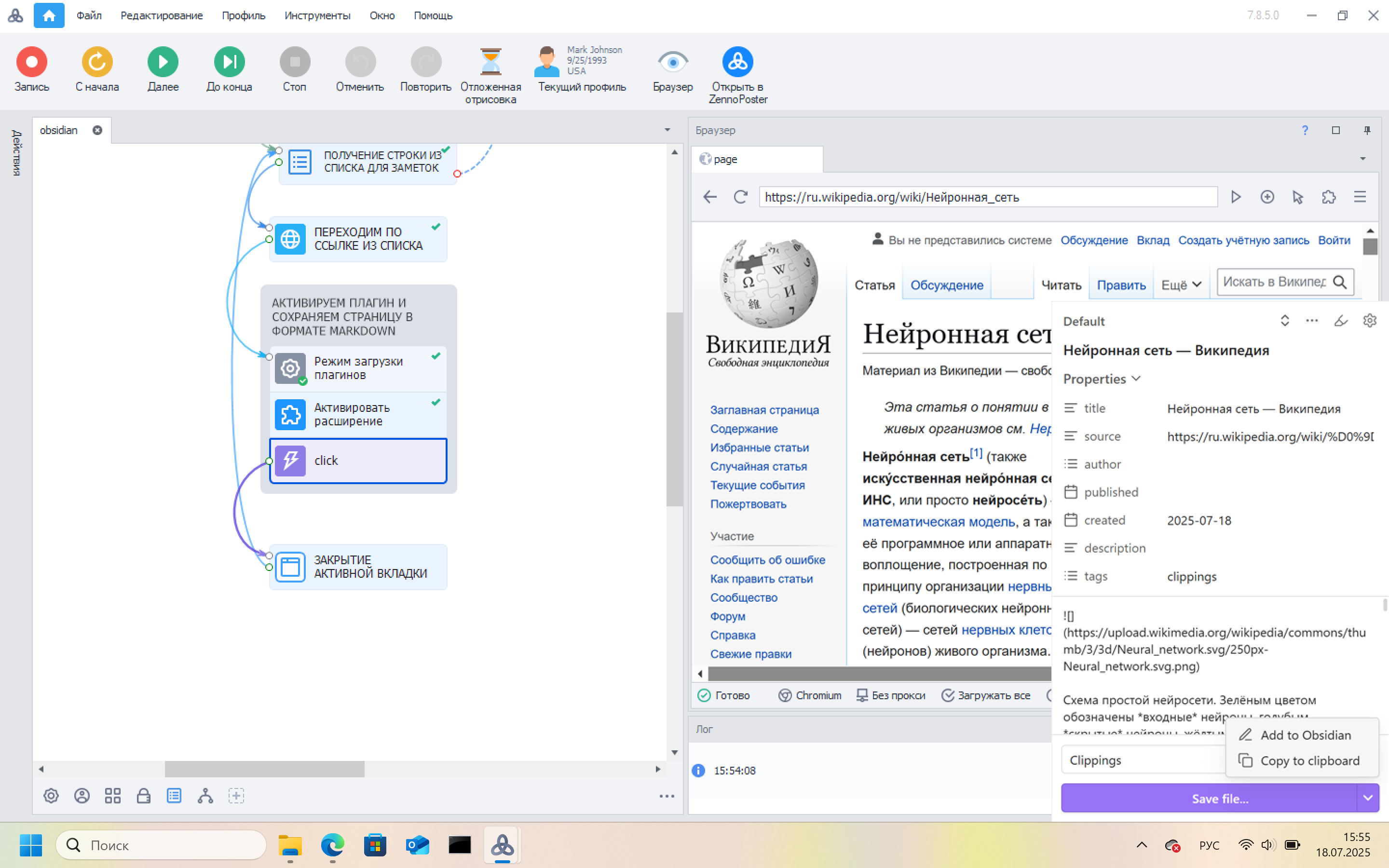Run next step with Далее
The height and width of the screenshot is (868, 1389).
163,69
